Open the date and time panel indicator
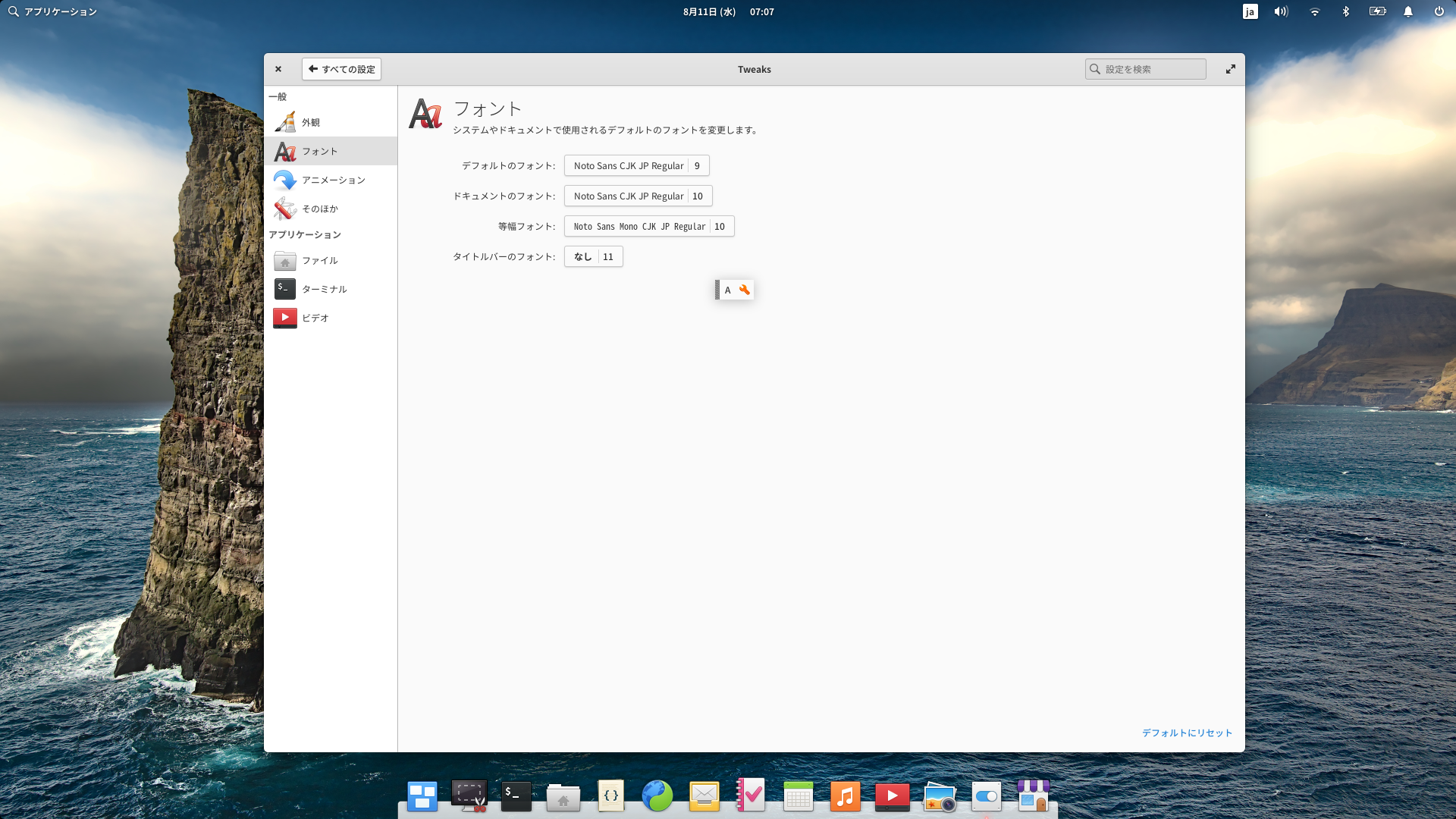This screenshot has height=819, width=1456. [728, 11]
